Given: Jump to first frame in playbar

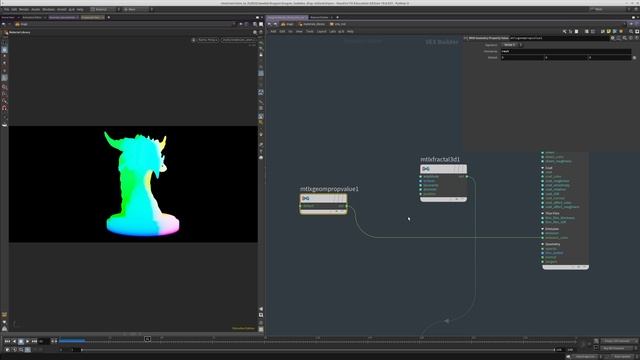Looking at the screenshot, I should pos(7,341).
